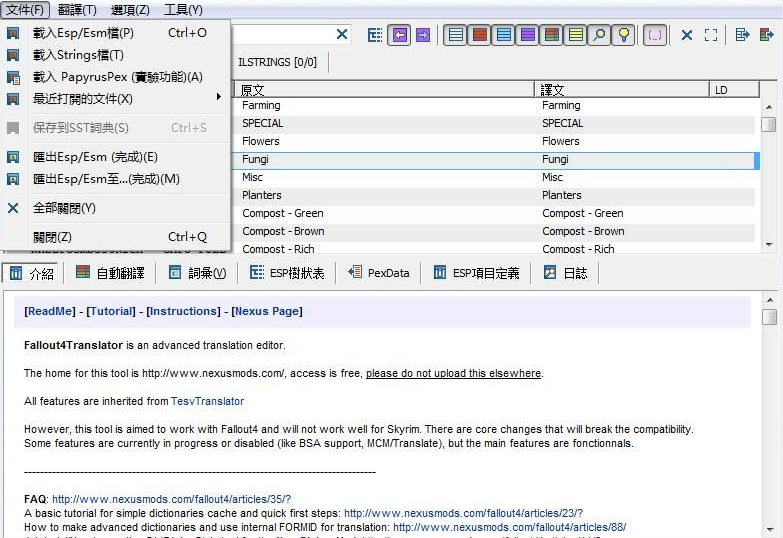Toggle the red rows filter button
Viewport: 783px width, 538px height.
click(x=480, y=35)
